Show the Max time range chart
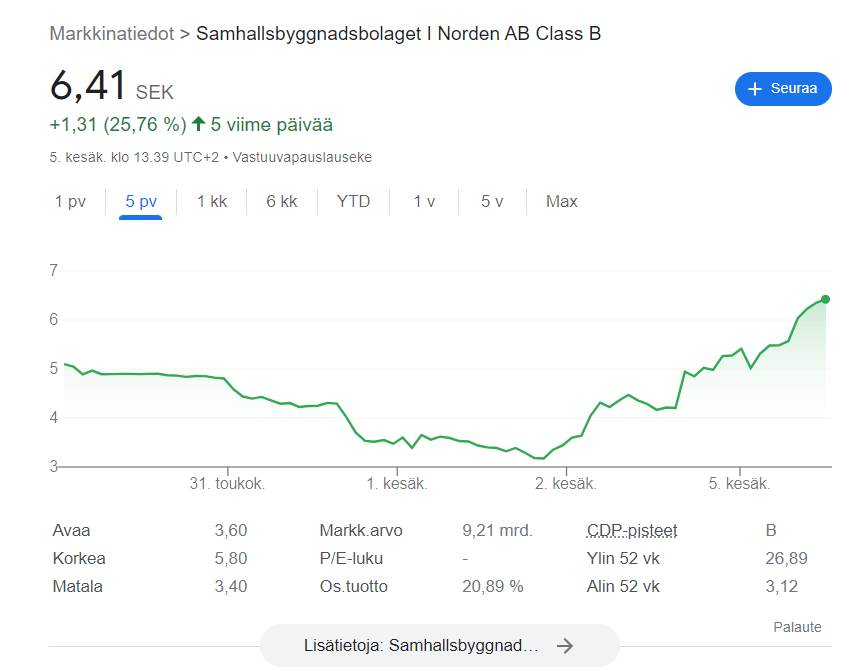 562,202
